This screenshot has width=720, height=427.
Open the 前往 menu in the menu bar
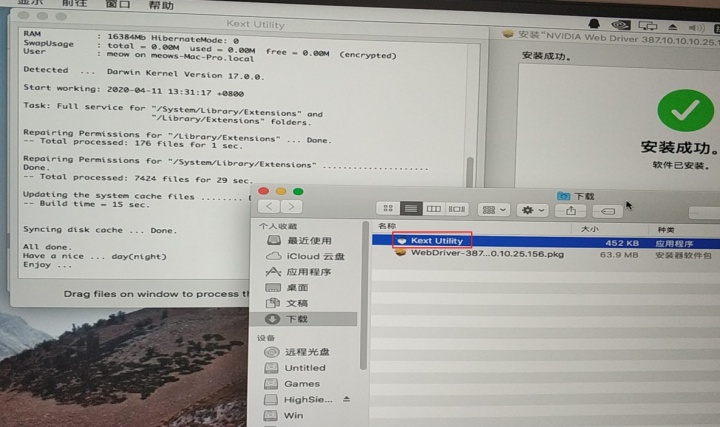coord(74,3)
